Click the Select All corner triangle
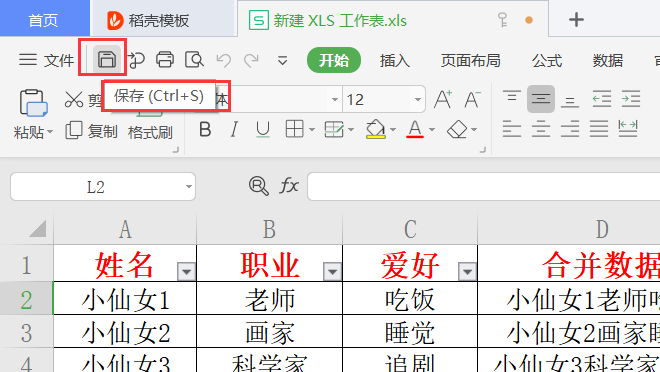The image size is (660, 372). (x=37, y=229)
